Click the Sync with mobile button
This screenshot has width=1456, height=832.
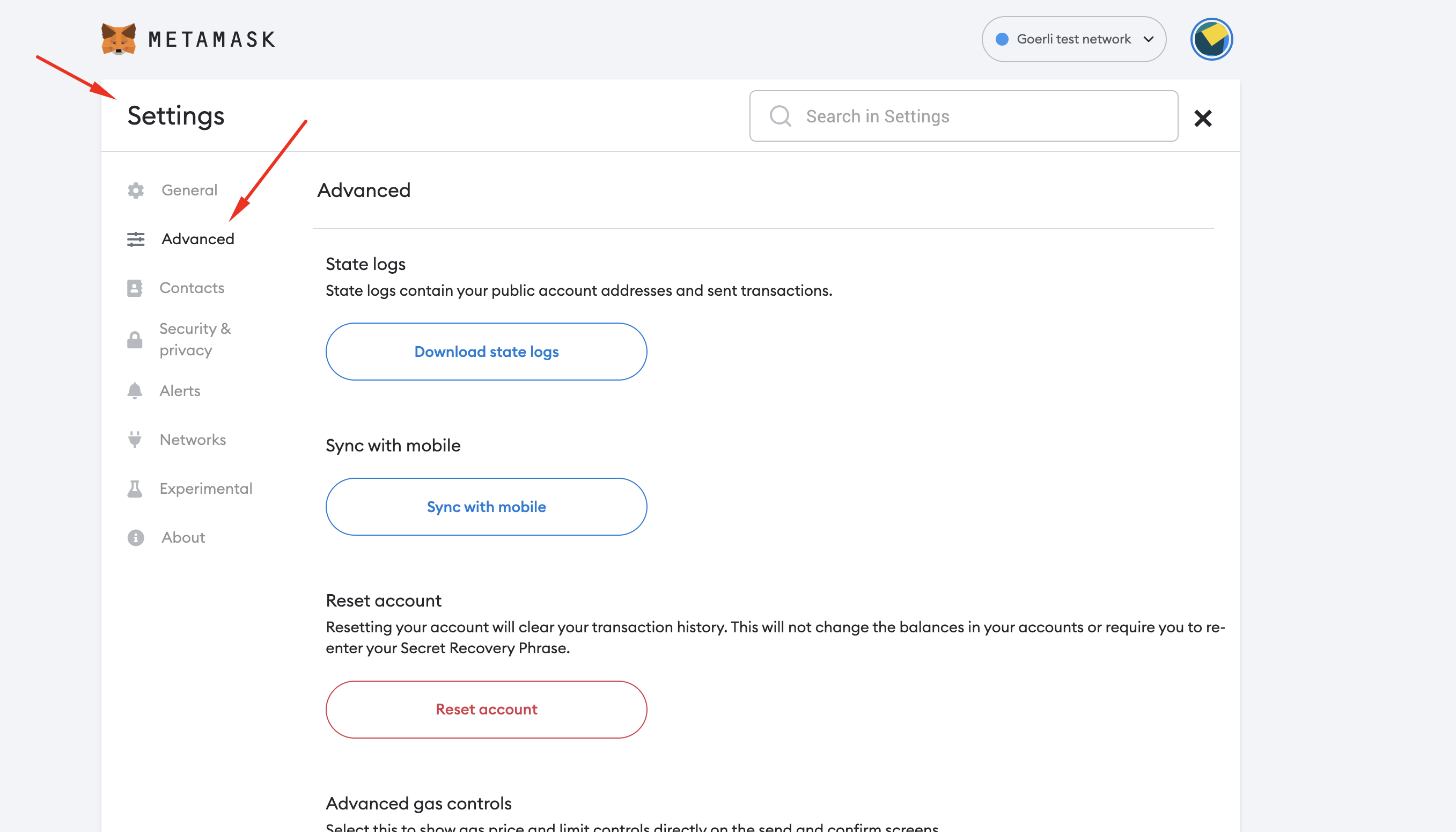coord(487,507)
